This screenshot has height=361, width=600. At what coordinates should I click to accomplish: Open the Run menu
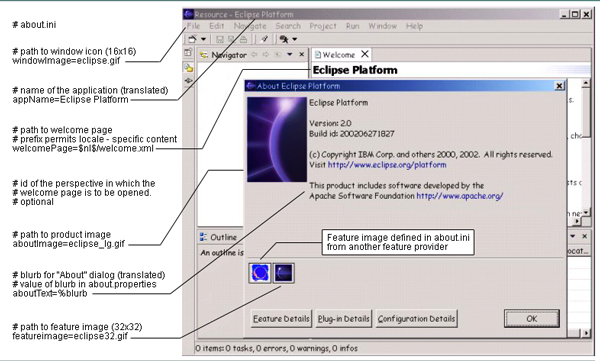[352, 26]
